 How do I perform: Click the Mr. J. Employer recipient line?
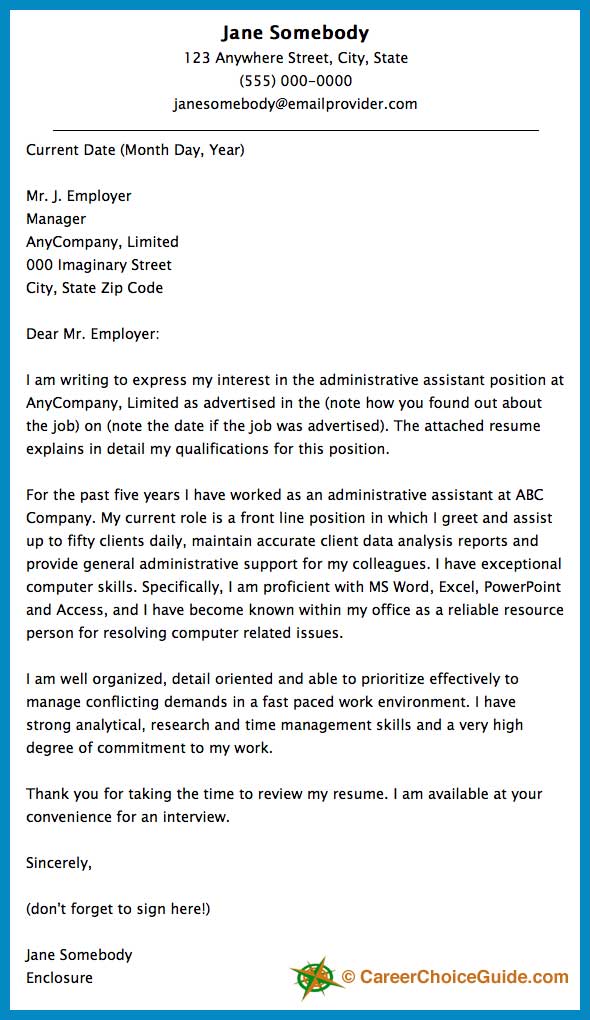[x=79, y=196]
